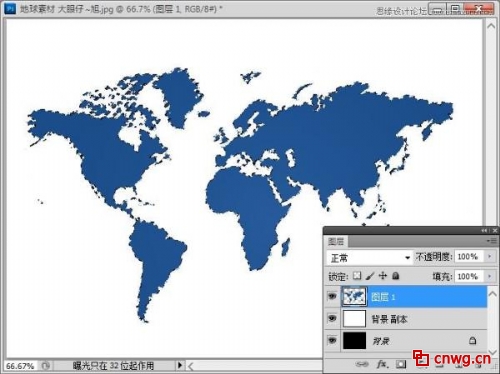Click the status bar info arrow
The width and height of the screenshot is (500, 374).
click(x=180, y=365)
